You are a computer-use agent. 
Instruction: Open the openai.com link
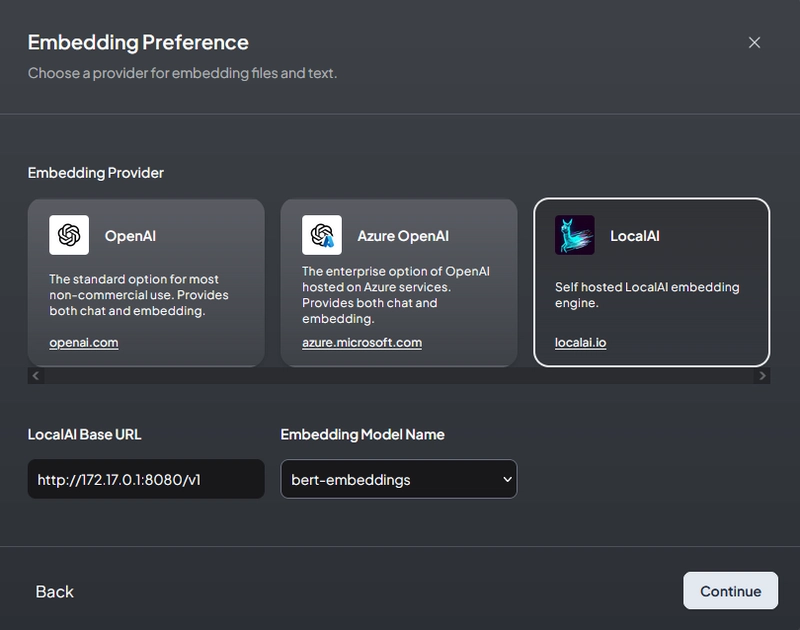tap(84, 342)
